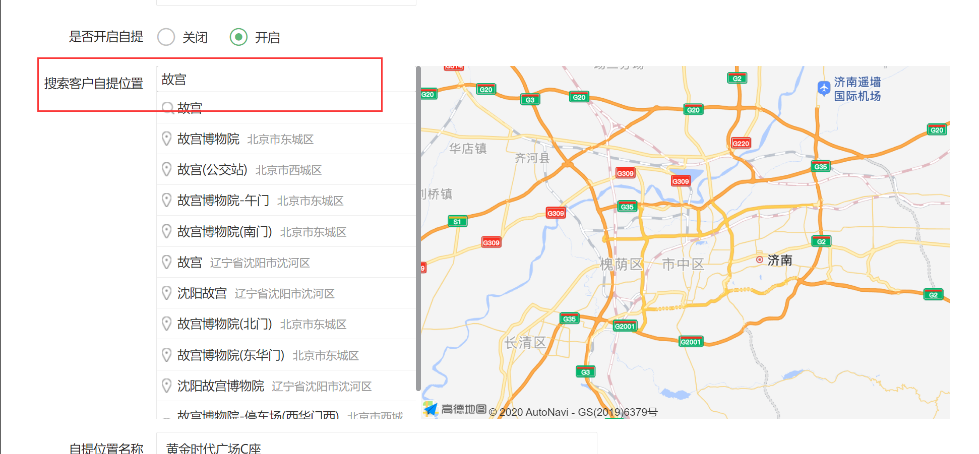Click the 济南 city marker on map

tap(759, 259)
